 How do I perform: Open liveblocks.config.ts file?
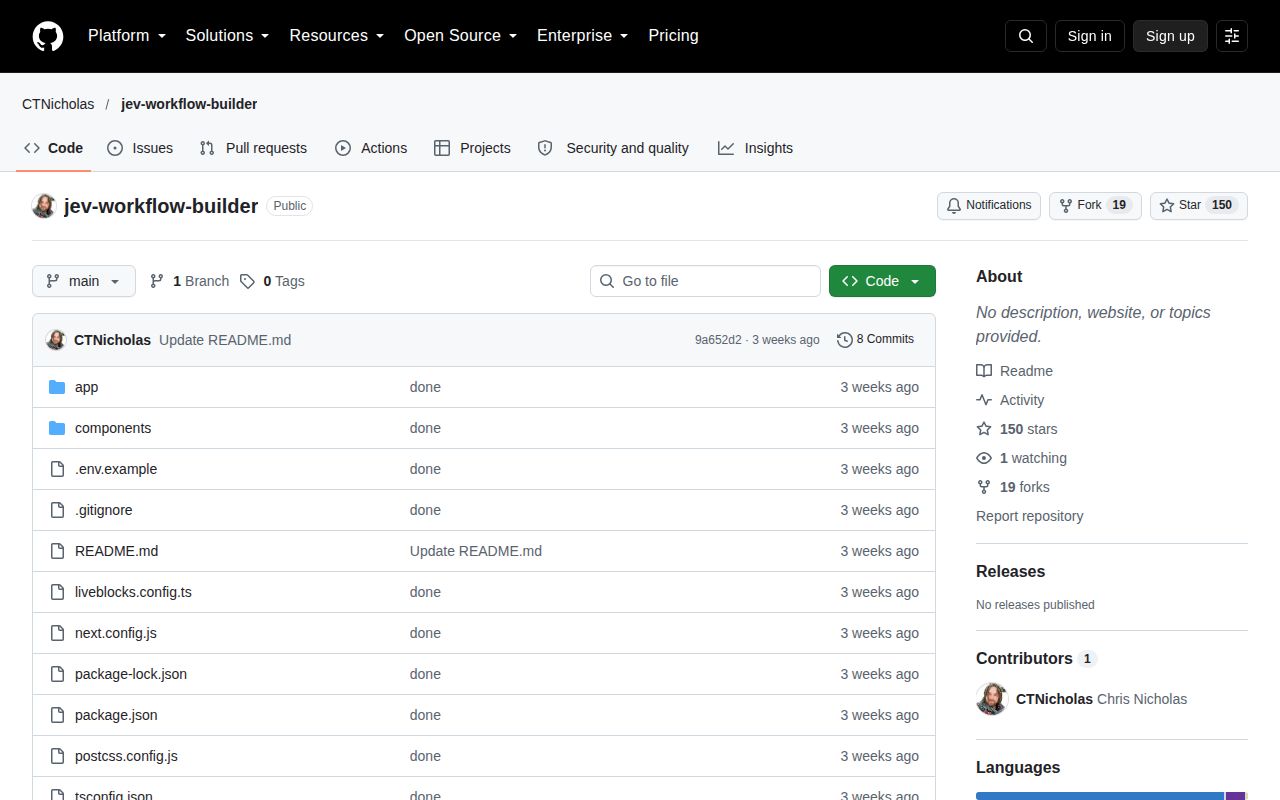(133, 592)
